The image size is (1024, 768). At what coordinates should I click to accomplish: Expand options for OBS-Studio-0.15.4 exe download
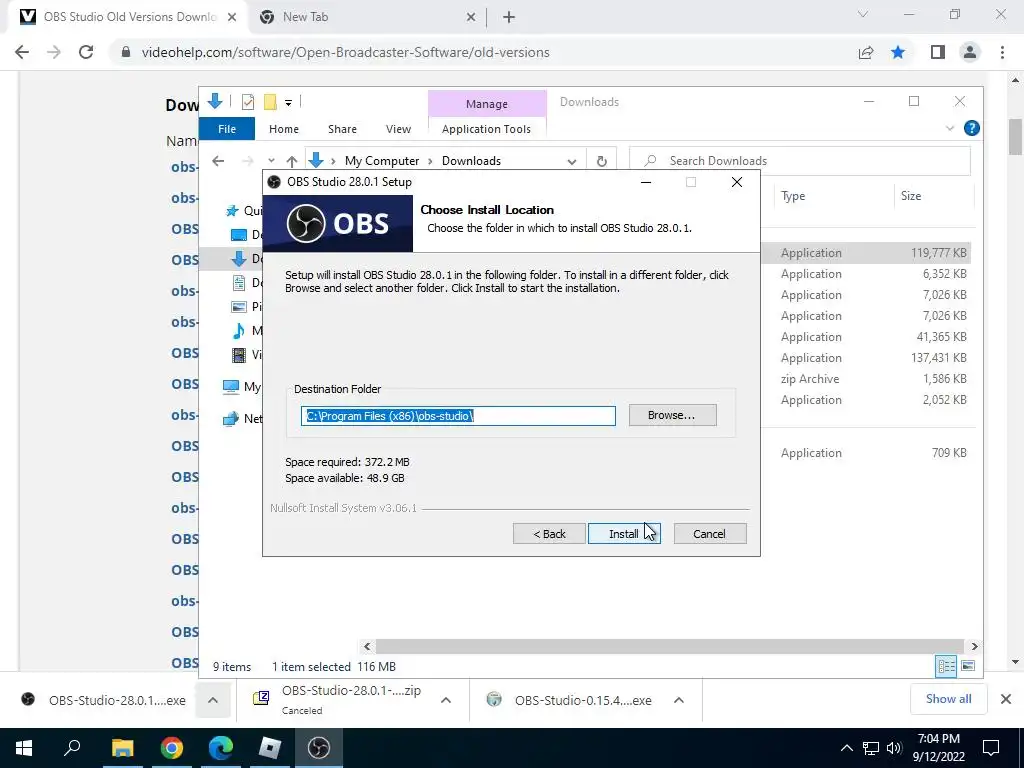[679, 700]
